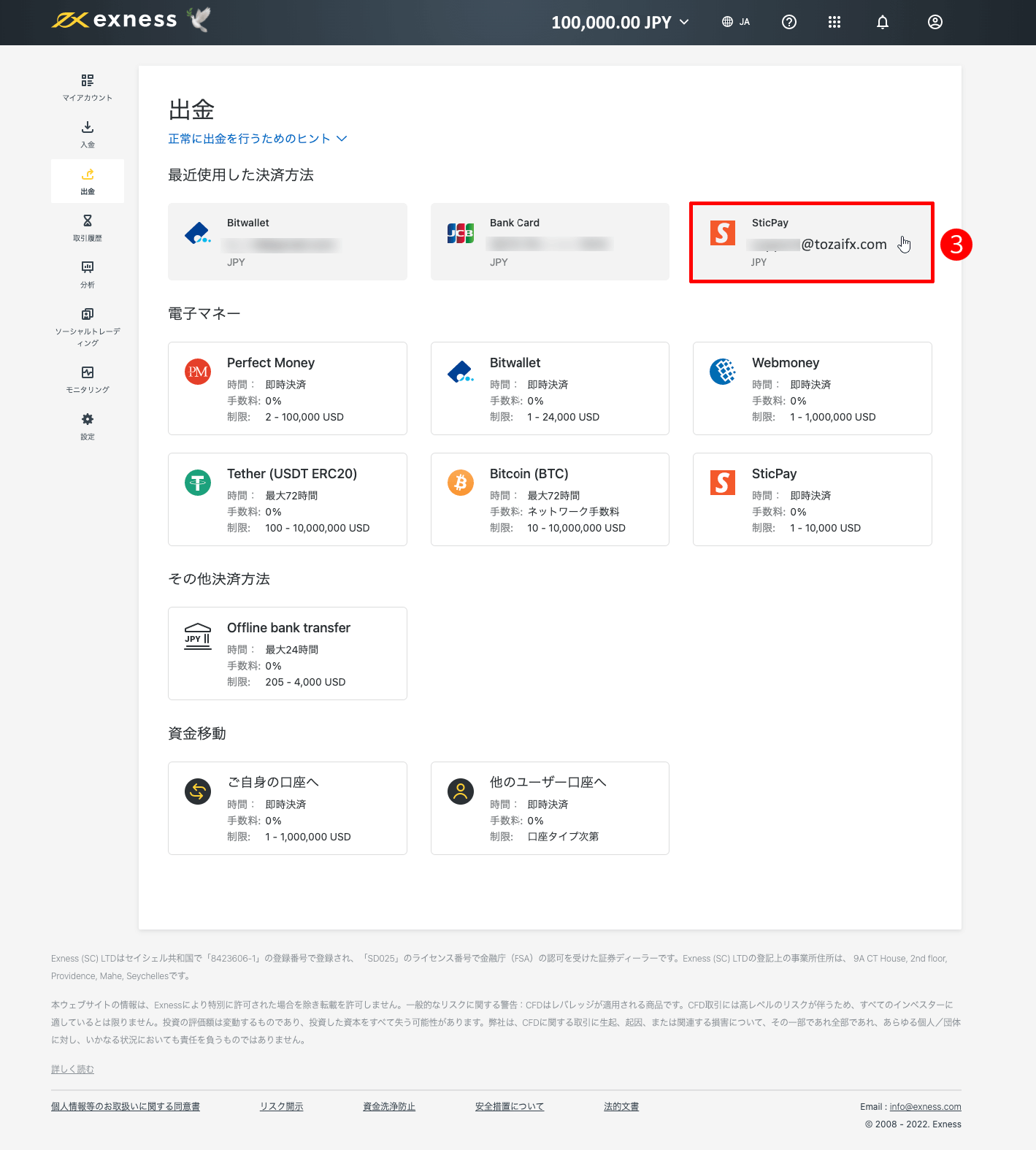The width and height of the screenshot is (1036, 1150).
Task: Go to マイアカウント in the sidebar
Action: tap(88, 88)
